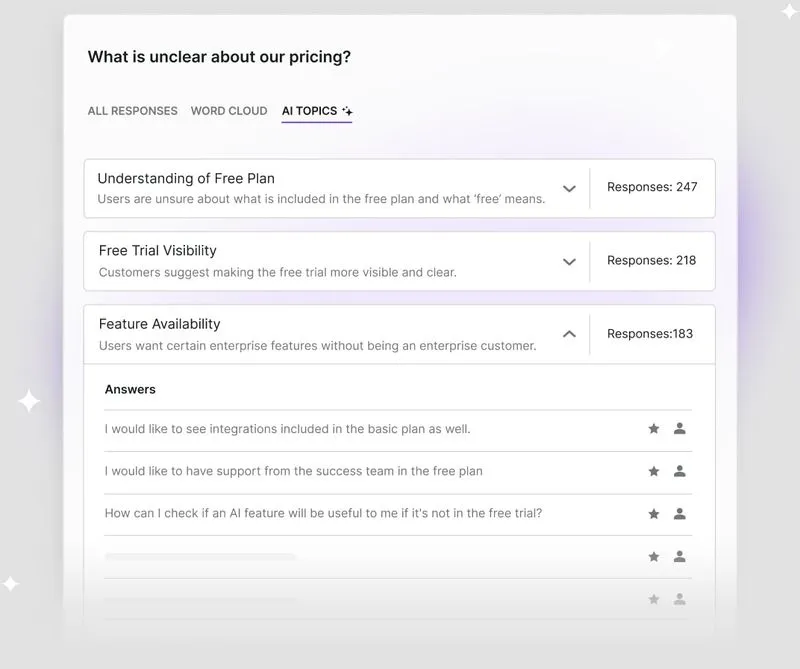800x669 pixels.
Task: Click the Answers section header
Action: pos(130,389)
